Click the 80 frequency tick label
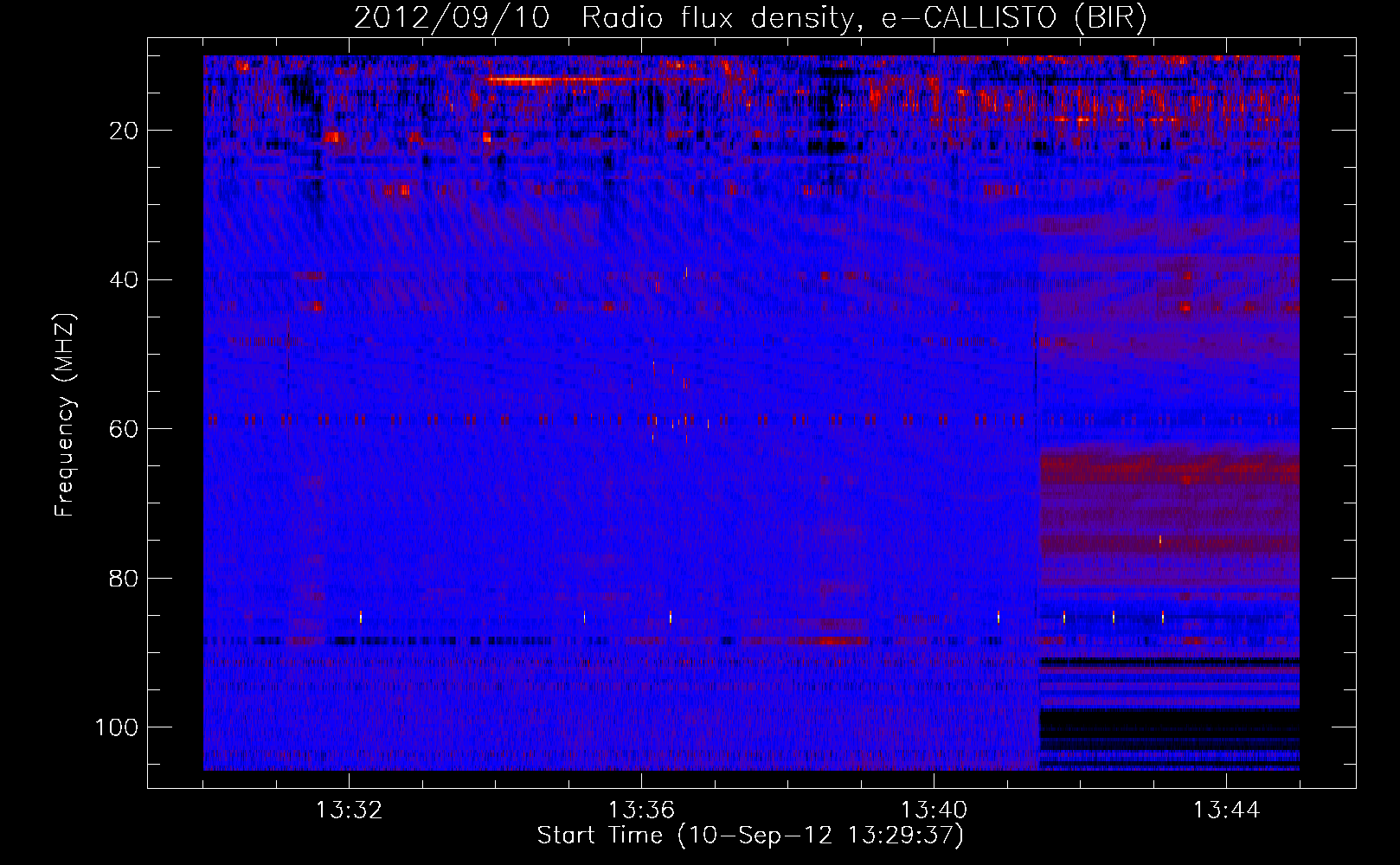Image resolution: width=1400 pixels, height=865 pixels. 124,578
